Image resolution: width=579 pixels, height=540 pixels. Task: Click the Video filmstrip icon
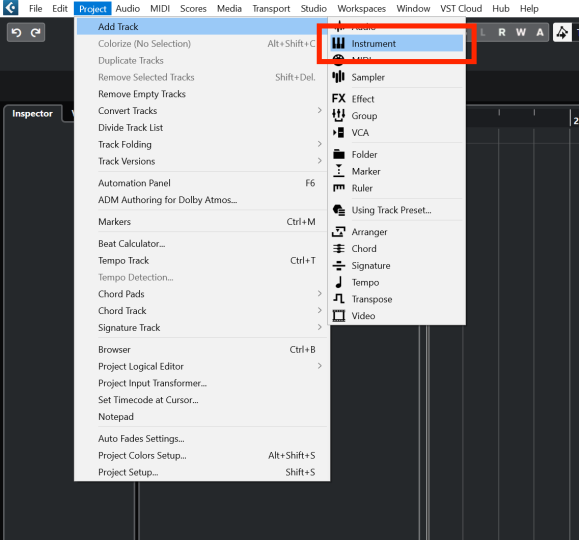(x=338, y=315)
